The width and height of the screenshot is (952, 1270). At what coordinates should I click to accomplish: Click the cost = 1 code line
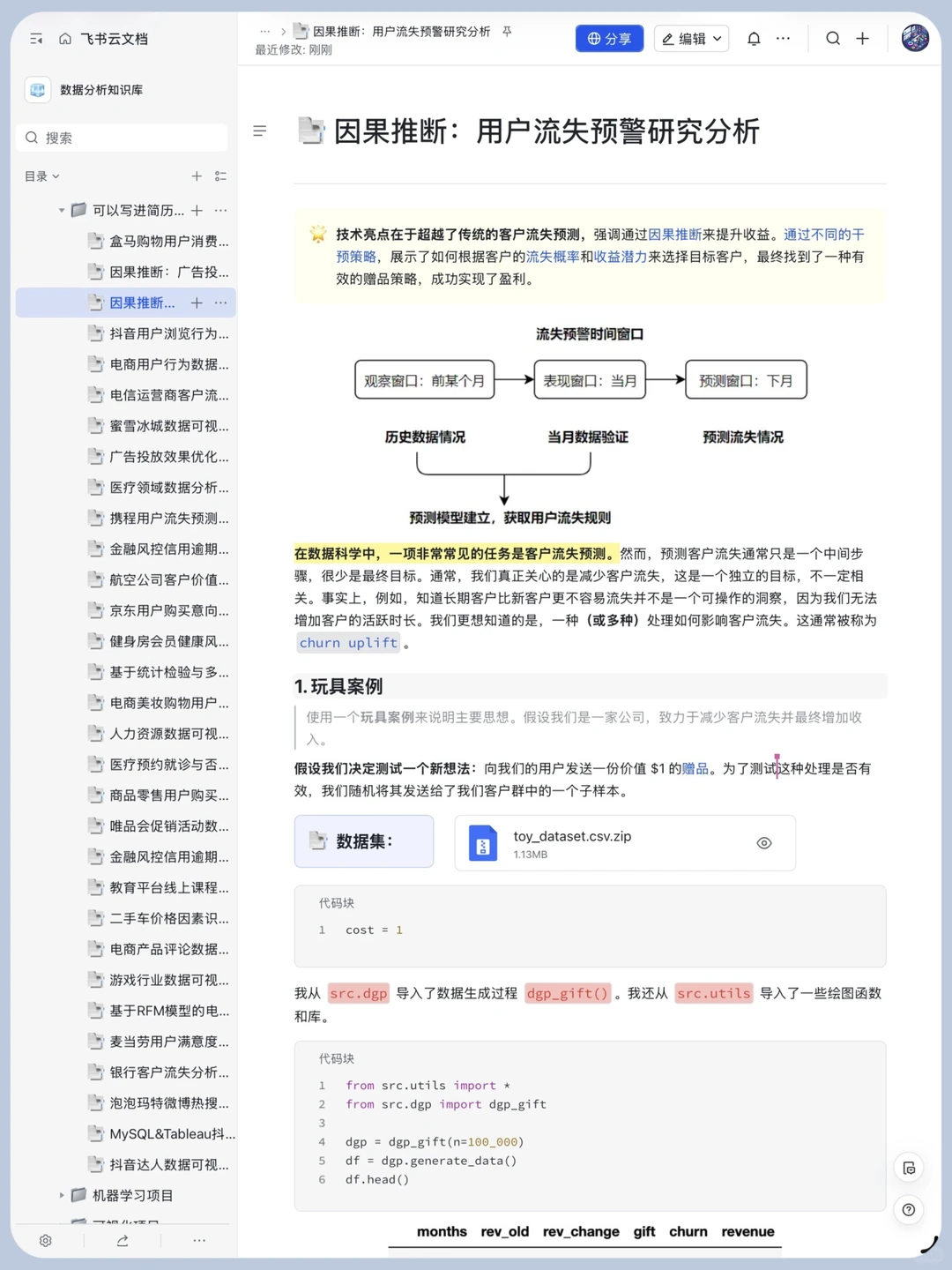374,930
